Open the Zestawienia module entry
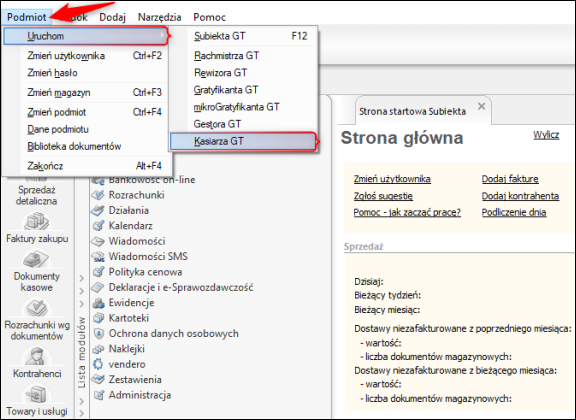The width and height of the screenshot is (576, 420). click(x=135, y=380)
